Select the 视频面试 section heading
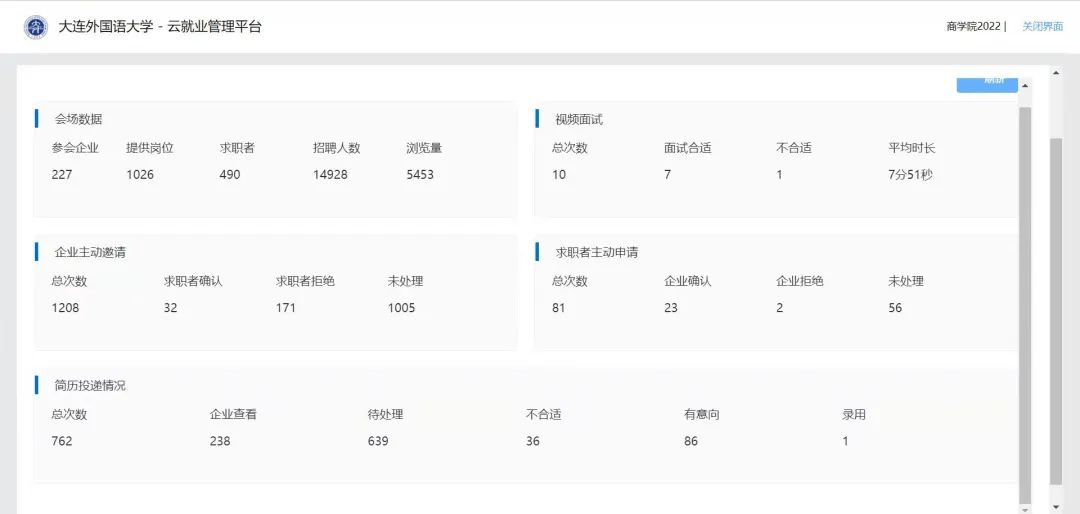The height and width of the screenshot is (514, 1080). click(x=579, y=119)
